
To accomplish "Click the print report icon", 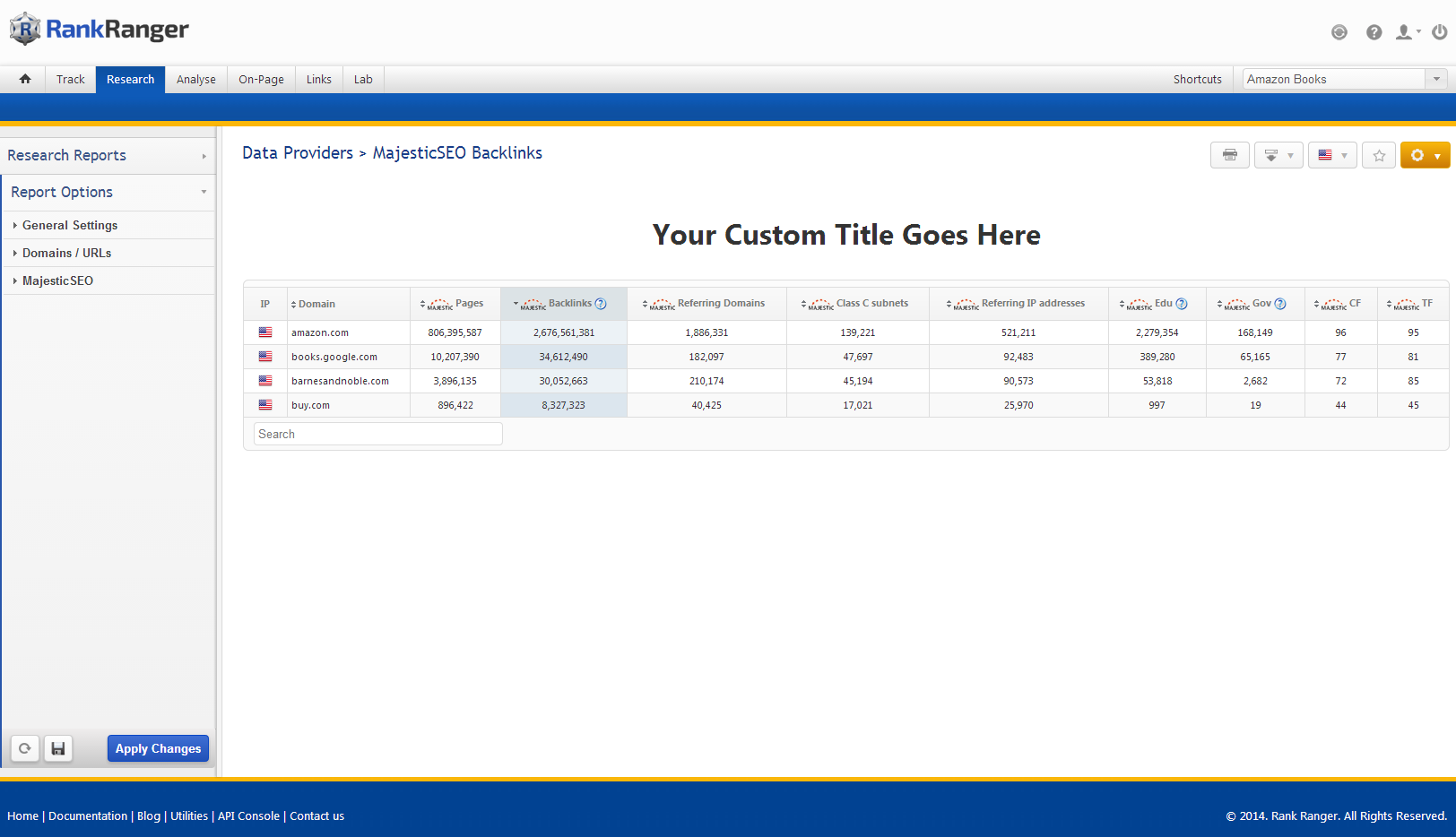I will (x=1229, y=155).
